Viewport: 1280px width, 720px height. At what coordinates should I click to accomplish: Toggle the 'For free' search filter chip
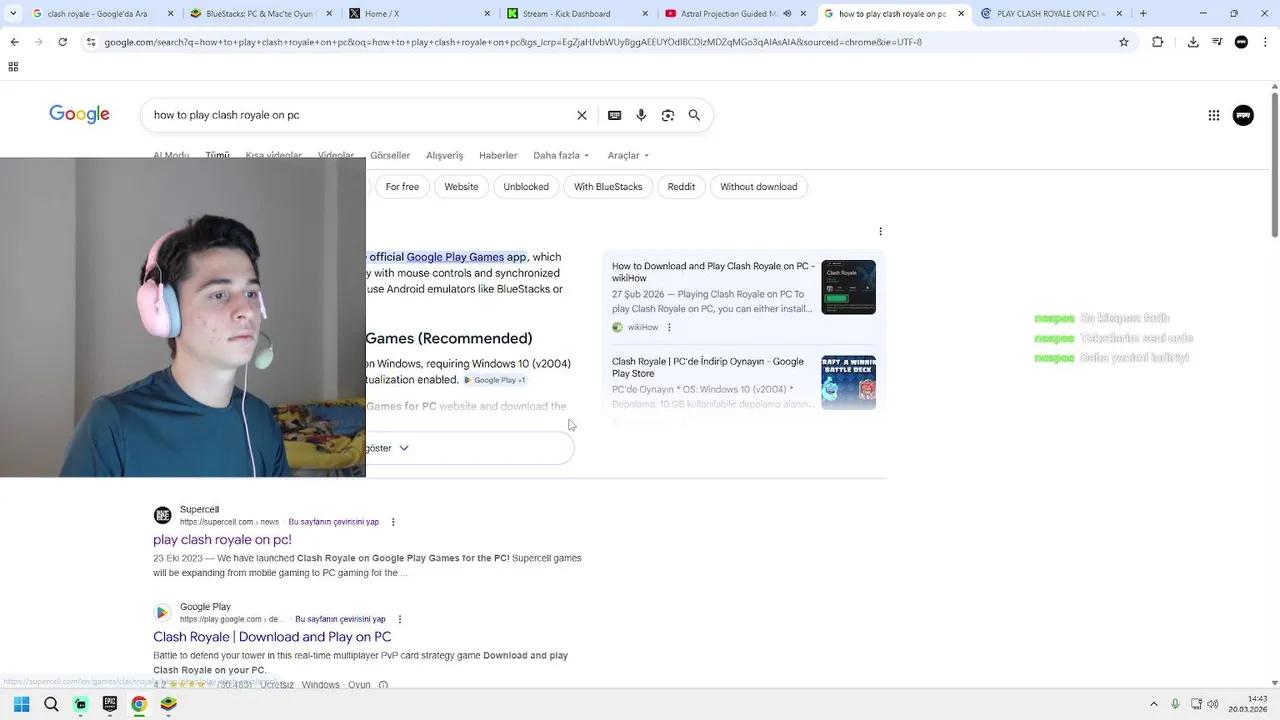[x=402, y=186]
